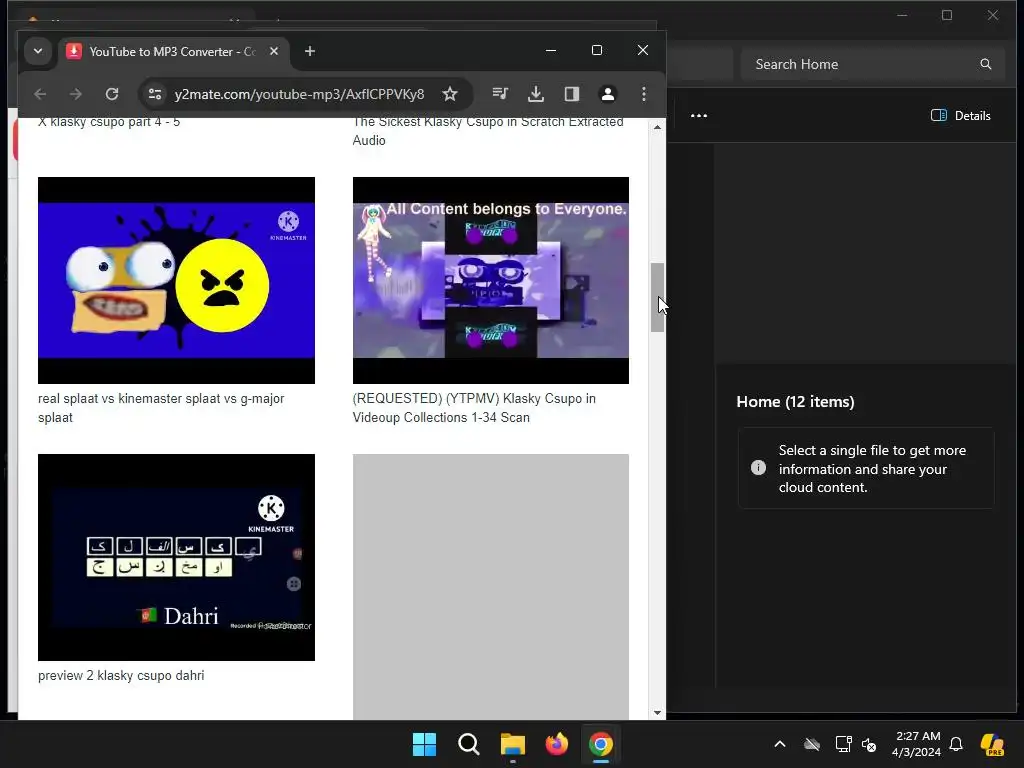
Task: Open real splaat vs kinemaster splaat thumbnail
Action: (176, 280)
